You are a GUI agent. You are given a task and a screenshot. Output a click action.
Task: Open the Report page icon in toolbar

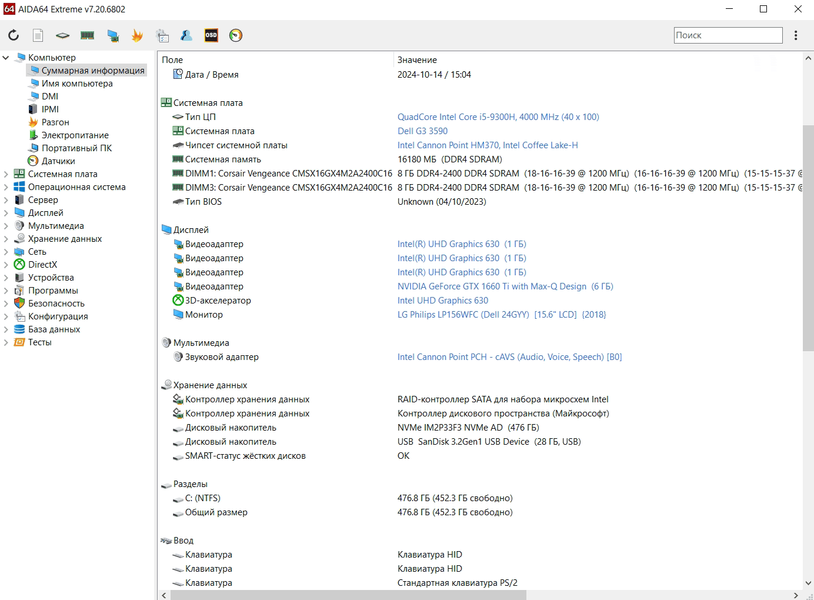click(x=38, y=35)
